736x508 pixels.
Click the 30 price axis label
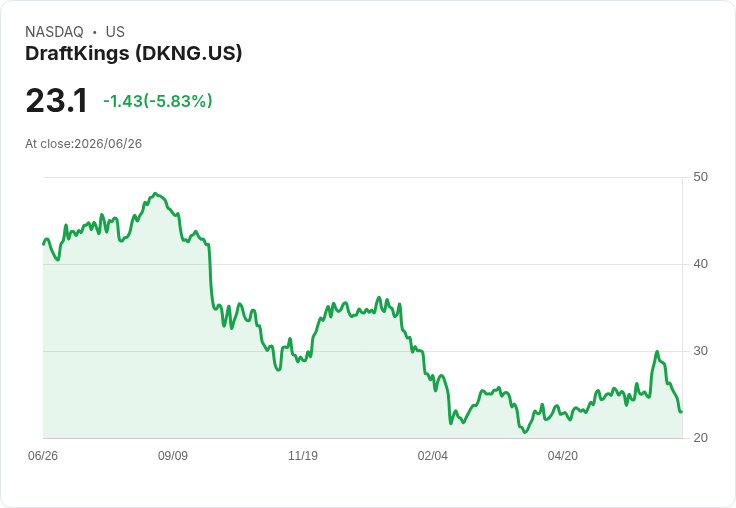(700, 351)
